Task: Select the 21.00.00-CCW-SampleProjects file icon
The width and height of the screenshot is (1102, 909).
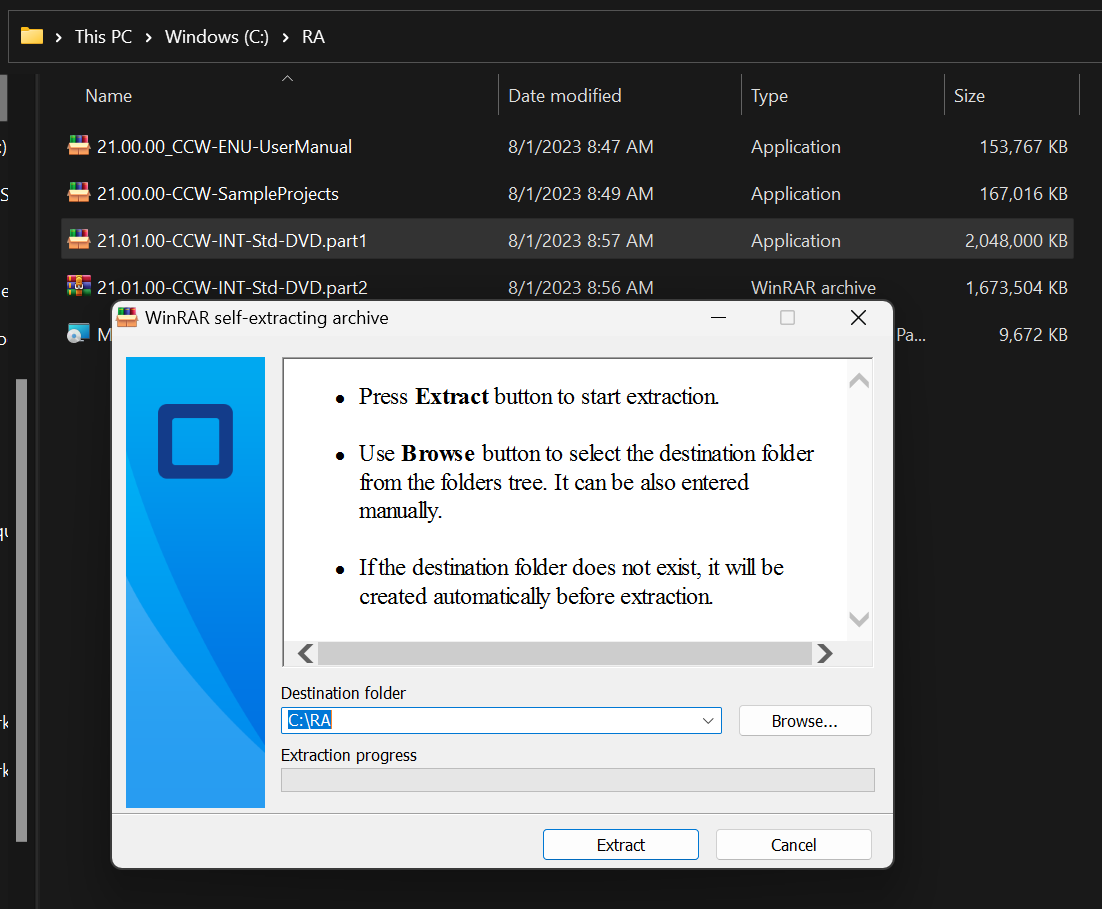Action: point(79,193)
